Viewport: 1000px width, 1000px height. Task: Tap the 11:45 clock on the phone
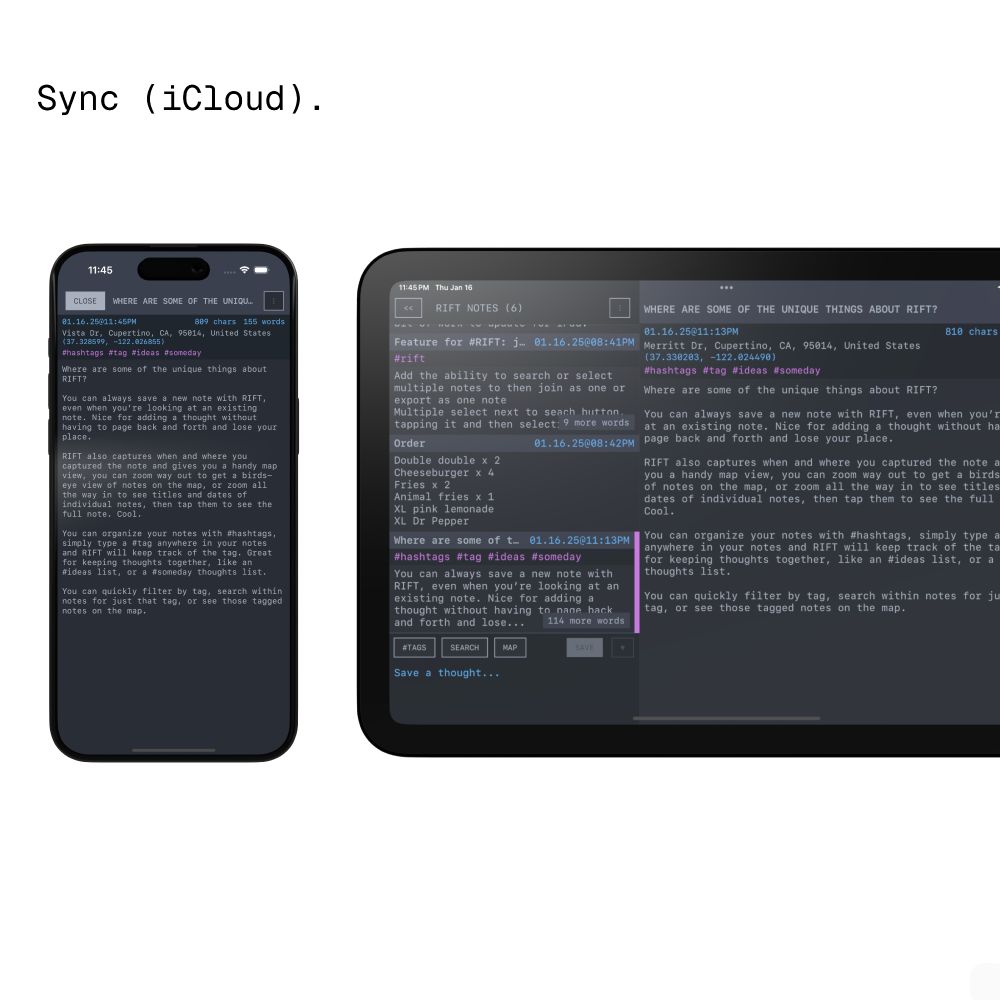click(x=100, y=270)
